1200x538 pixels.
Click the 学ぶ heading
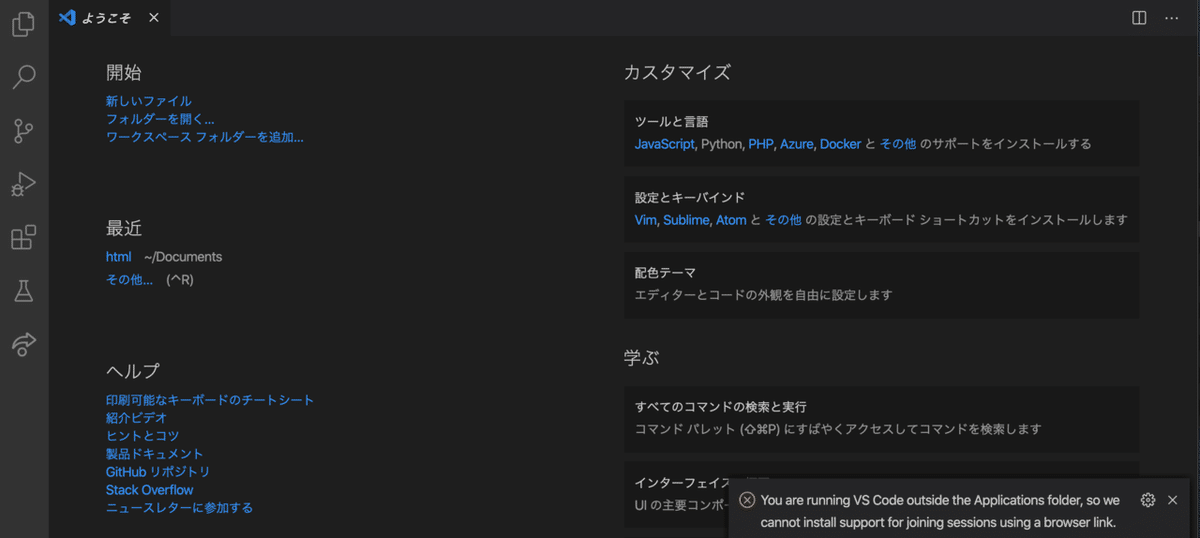641,358
